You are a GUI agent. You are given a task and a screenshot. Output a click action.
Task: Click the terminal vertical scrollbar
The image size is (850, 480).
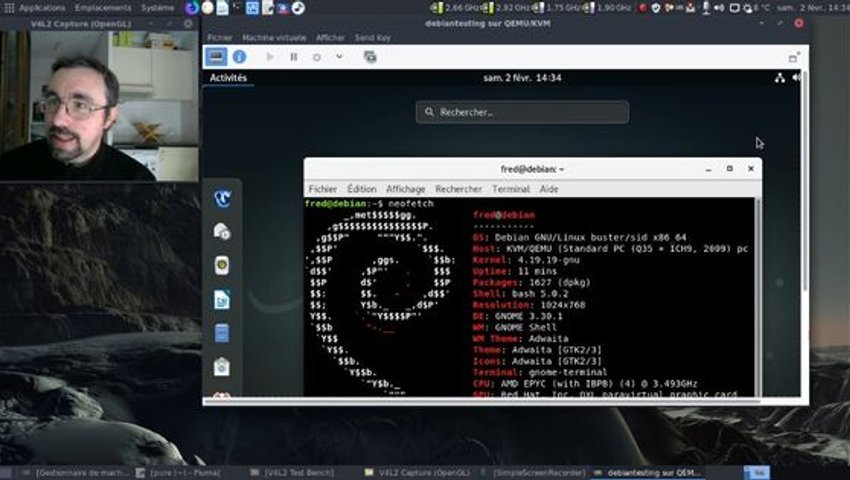click(x=757, y=297)
